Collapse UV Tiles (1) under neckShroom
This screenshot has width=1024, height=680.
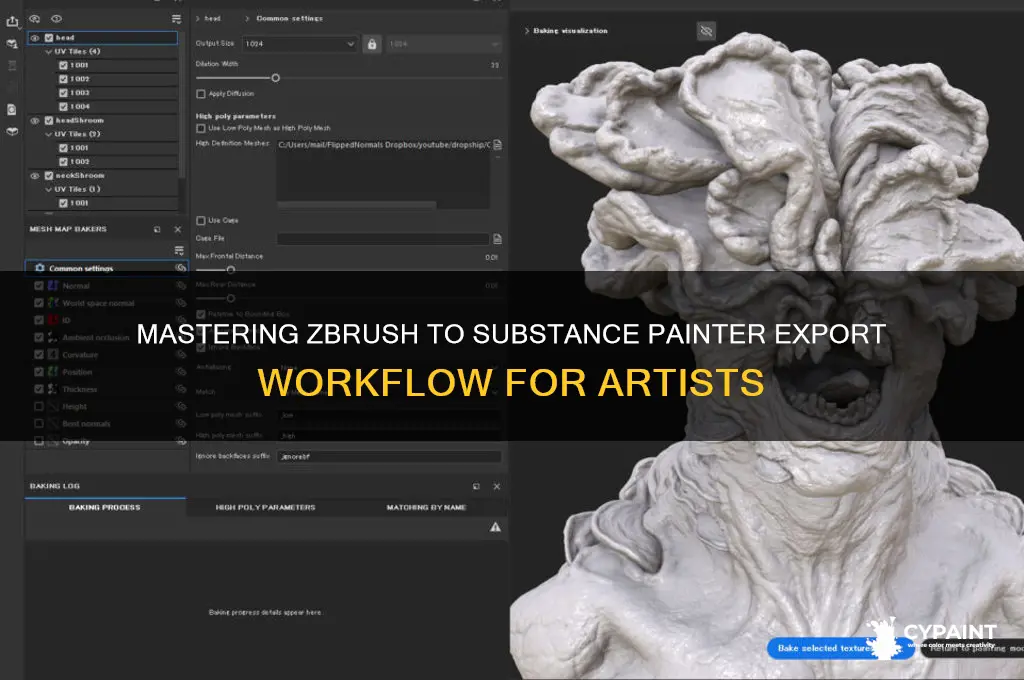pos(48,189)
